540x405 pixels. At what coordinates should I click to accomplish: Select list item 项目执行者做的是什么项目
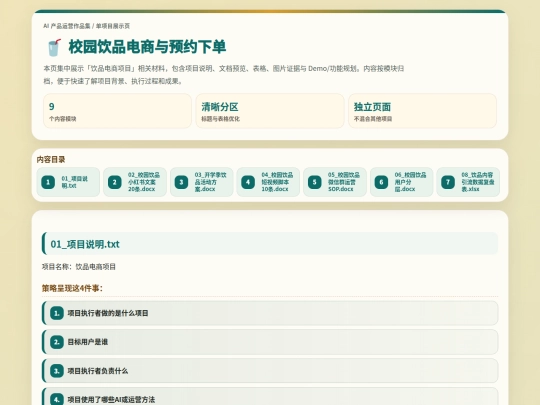pos(270,313)
